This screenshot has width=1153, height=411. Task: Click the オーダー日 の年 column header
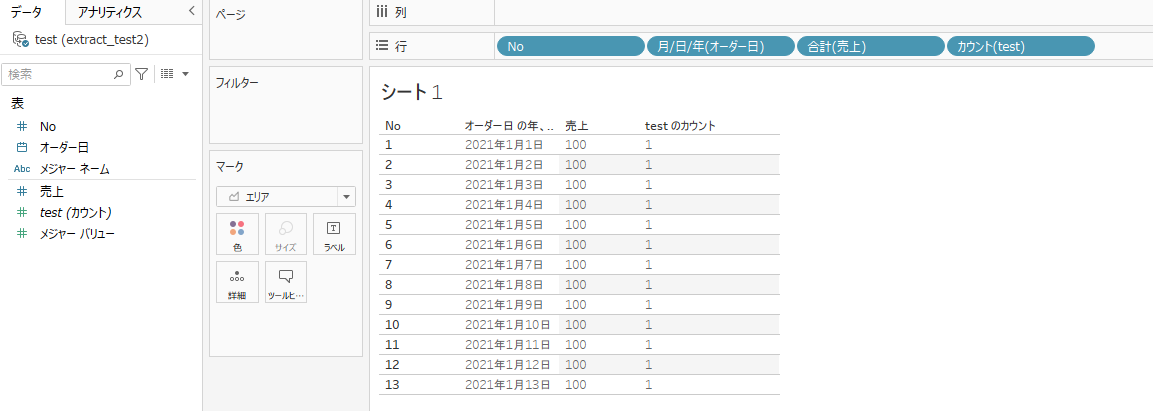[510, 126]
